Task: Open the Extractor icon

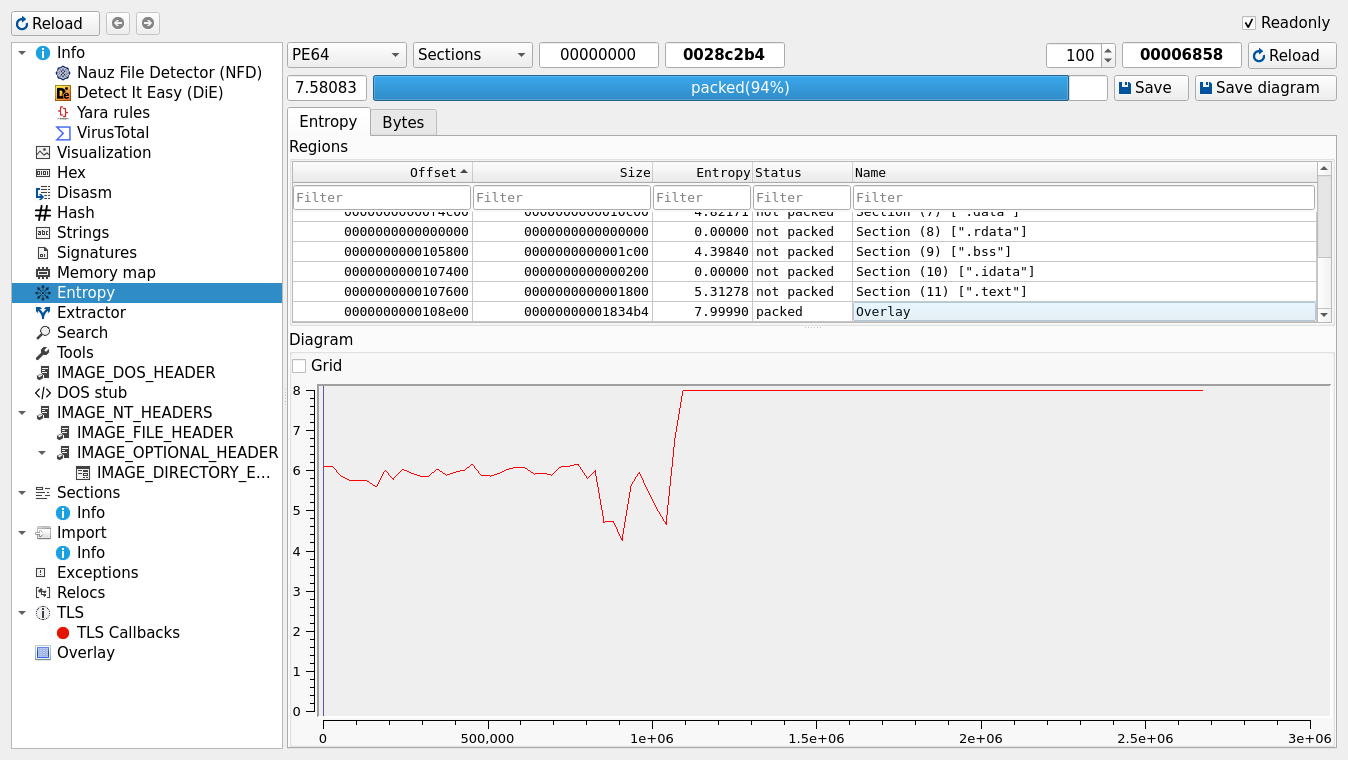Action: tap(43, 313)
